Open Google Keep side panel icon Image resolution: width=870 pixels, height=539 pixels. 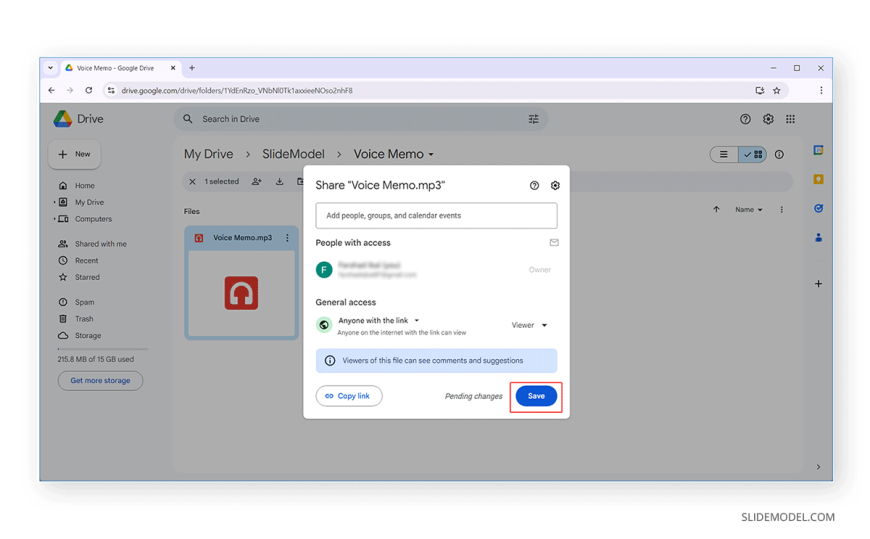[x=818, y=179]
